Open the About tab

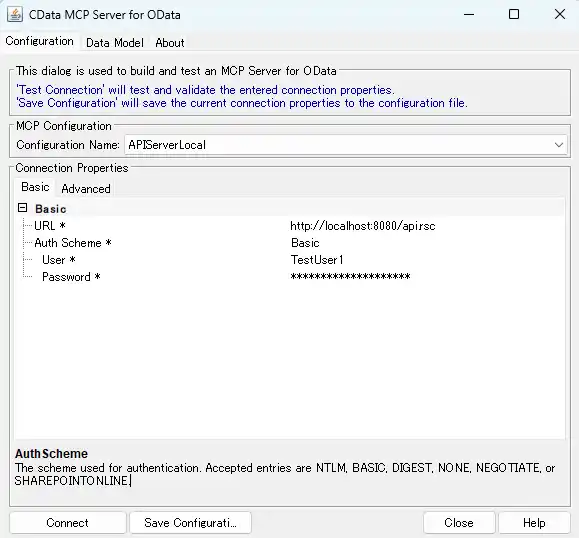point(169,43)
